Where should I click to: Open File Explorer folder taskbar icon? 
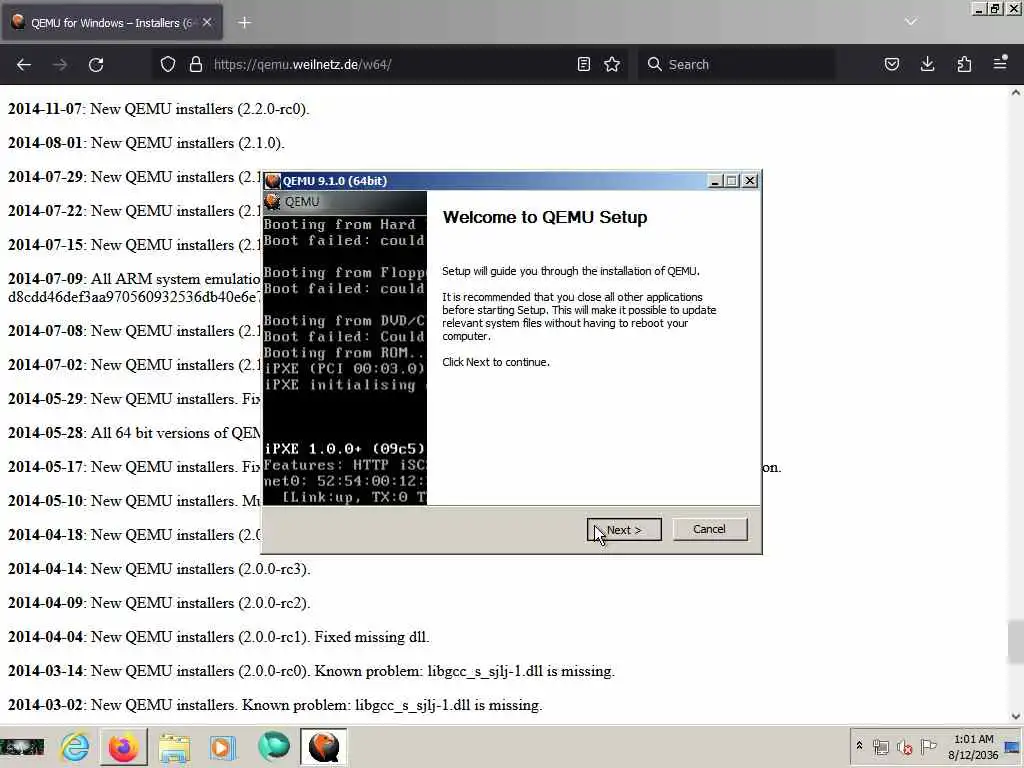[x=174, y=747]
